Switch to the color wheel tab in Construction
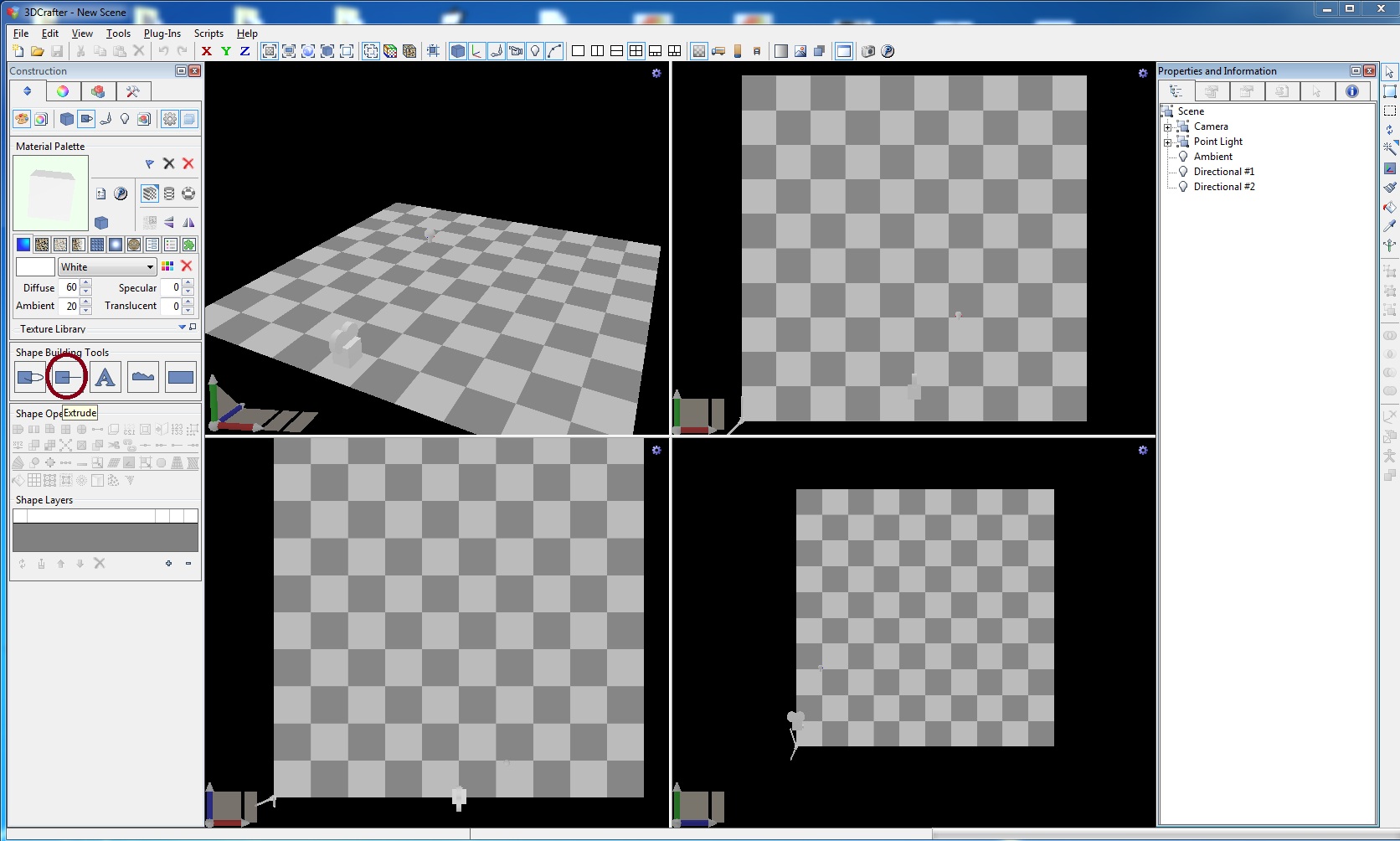Image resolution: width=1400 pixels, height=841 pixels. (63, 91)
